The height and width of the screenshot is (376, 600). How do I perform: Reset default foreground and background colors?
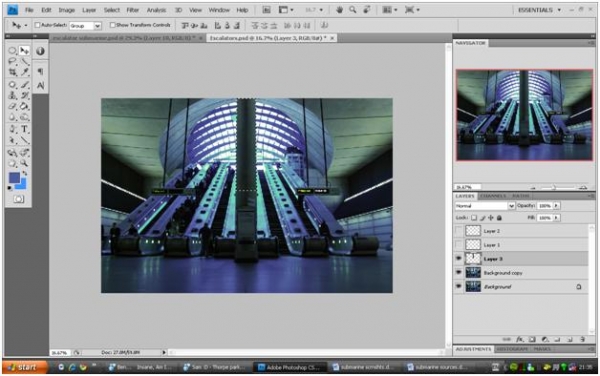point(10,188)
